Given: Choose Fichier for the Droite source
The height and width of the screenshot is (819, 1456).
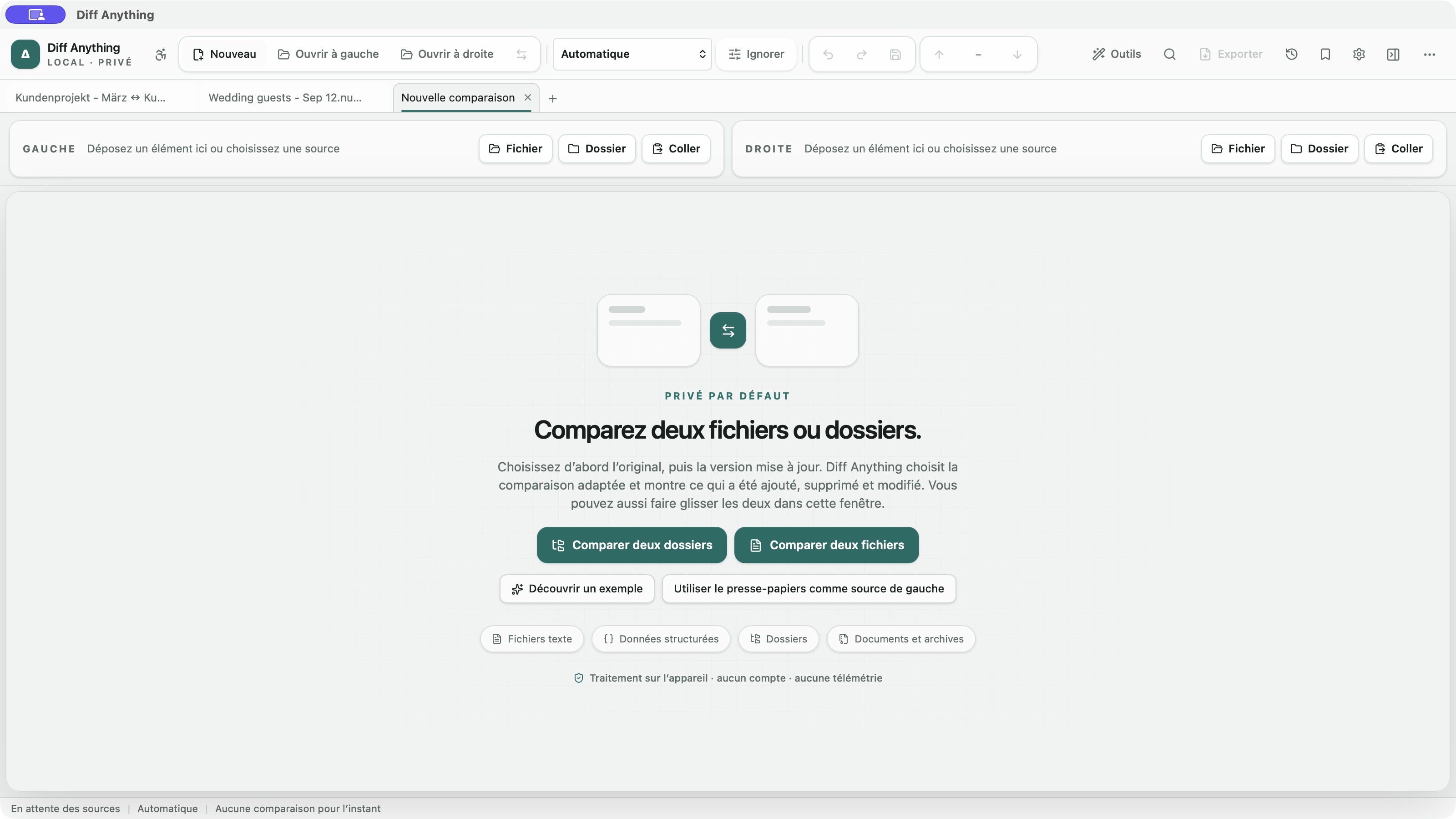Looking at the screenshot, I should point(1238,149).
